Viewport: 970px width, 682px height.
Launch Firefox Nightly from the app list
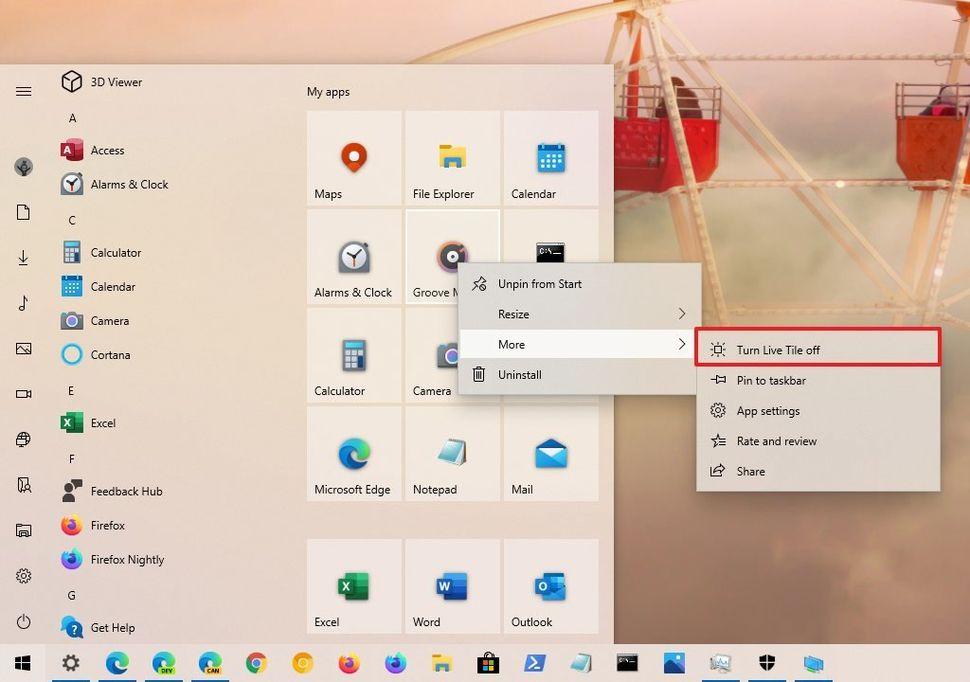click(113, 559)
